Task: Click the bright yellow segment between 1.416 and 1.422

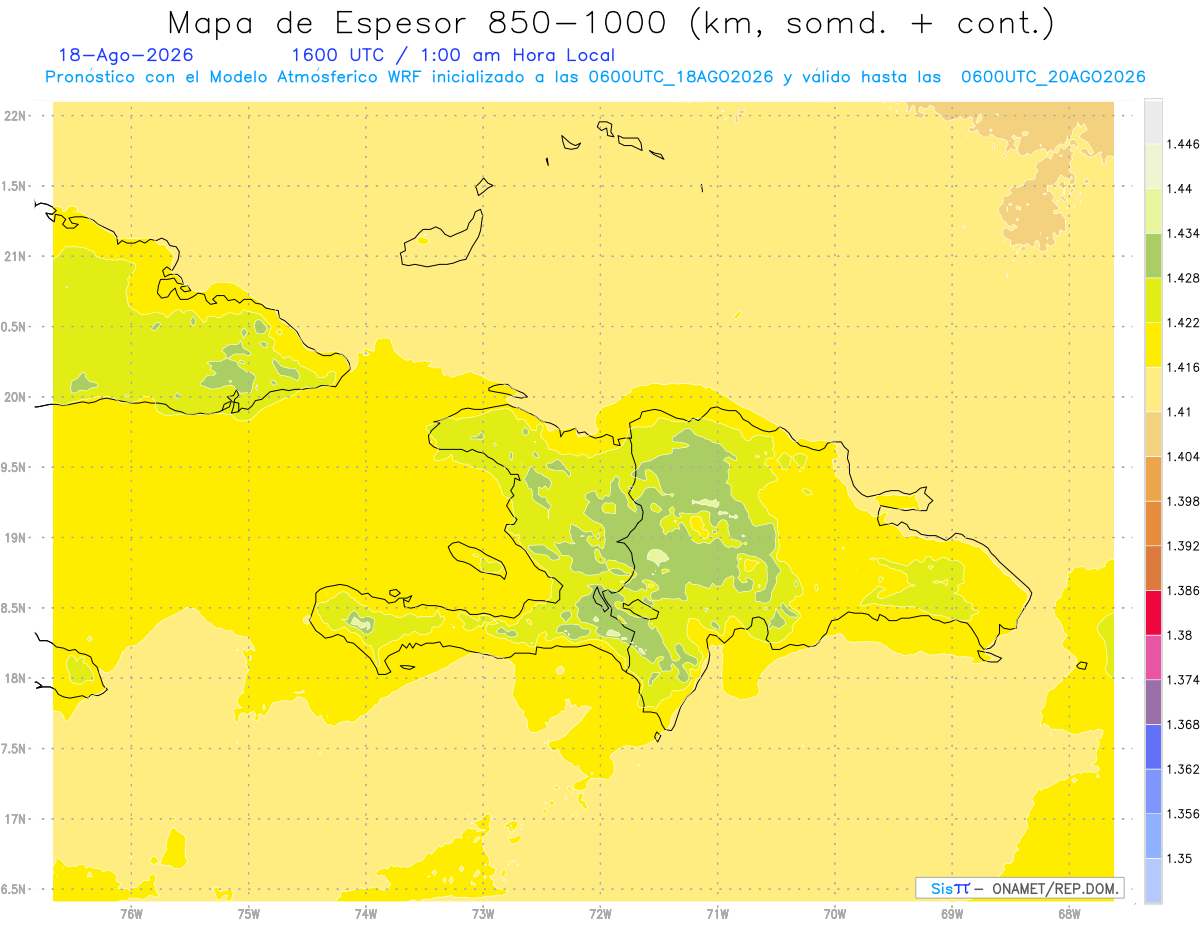Action: point(1153,345)
